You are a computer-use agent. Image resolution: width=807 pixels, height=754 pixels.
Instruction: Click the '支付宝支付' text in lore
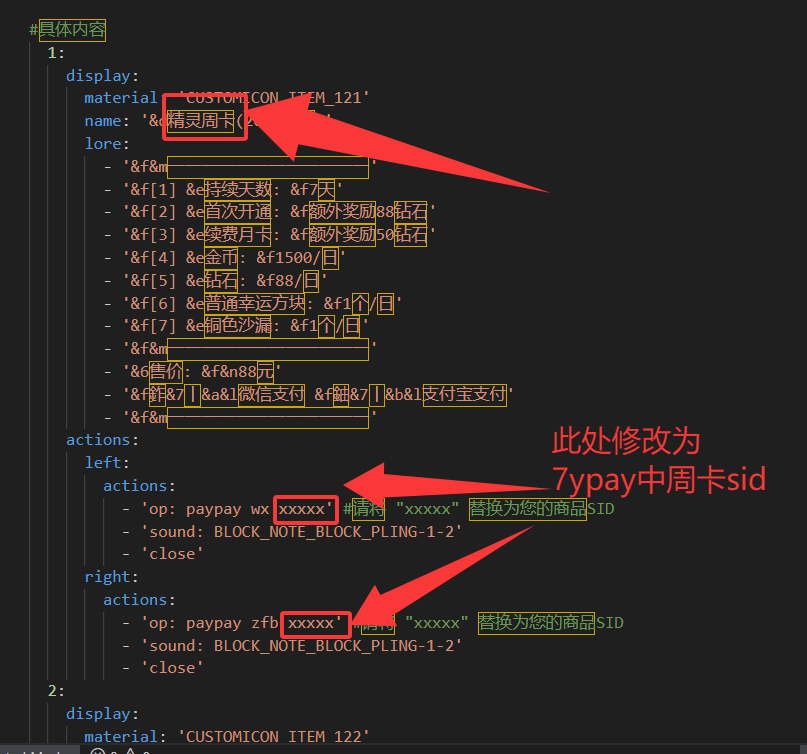pos(464,395)
